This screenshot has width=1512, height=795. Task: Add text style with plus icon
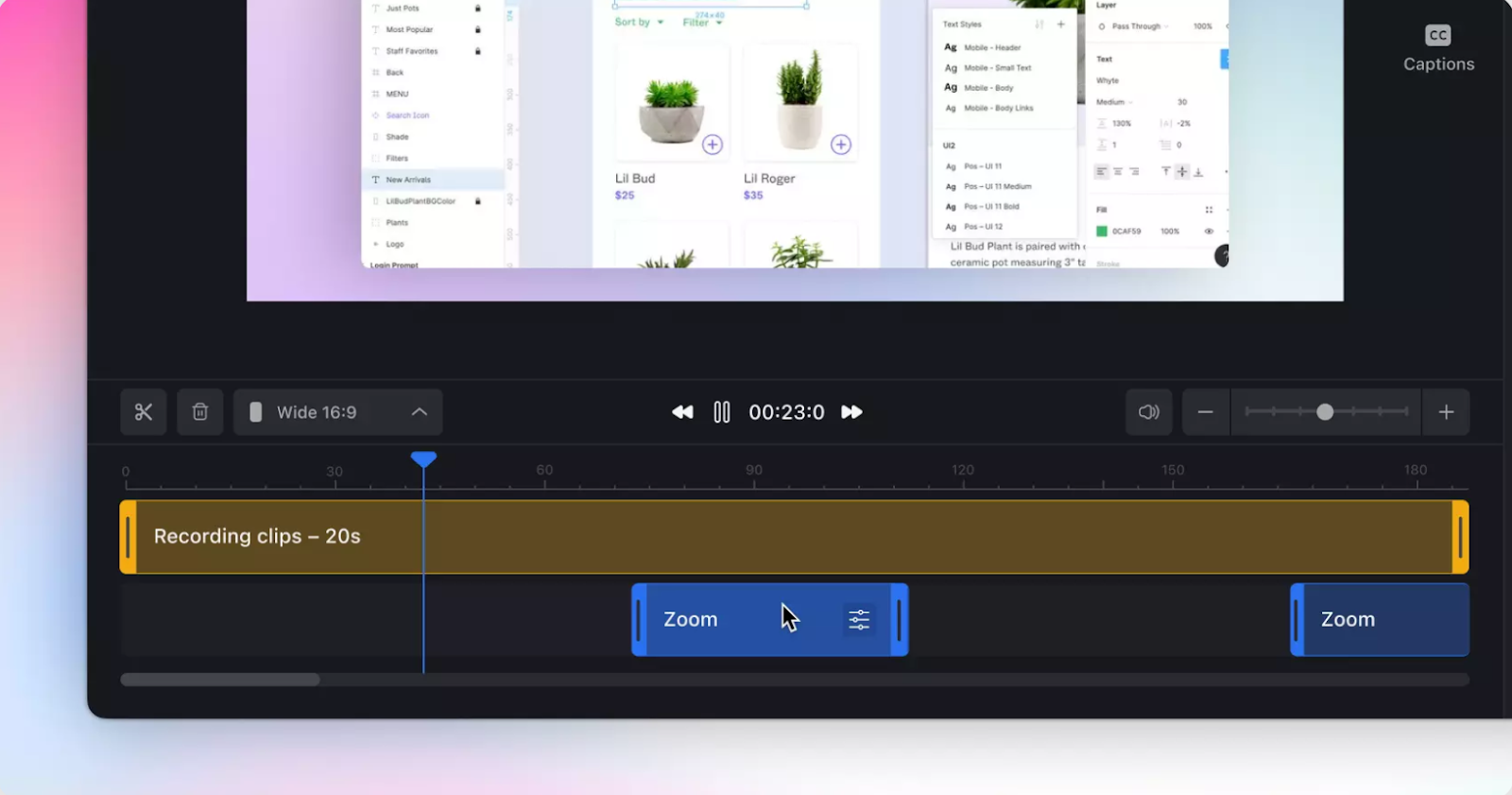pyautogui.click(x=1061, y=25)
